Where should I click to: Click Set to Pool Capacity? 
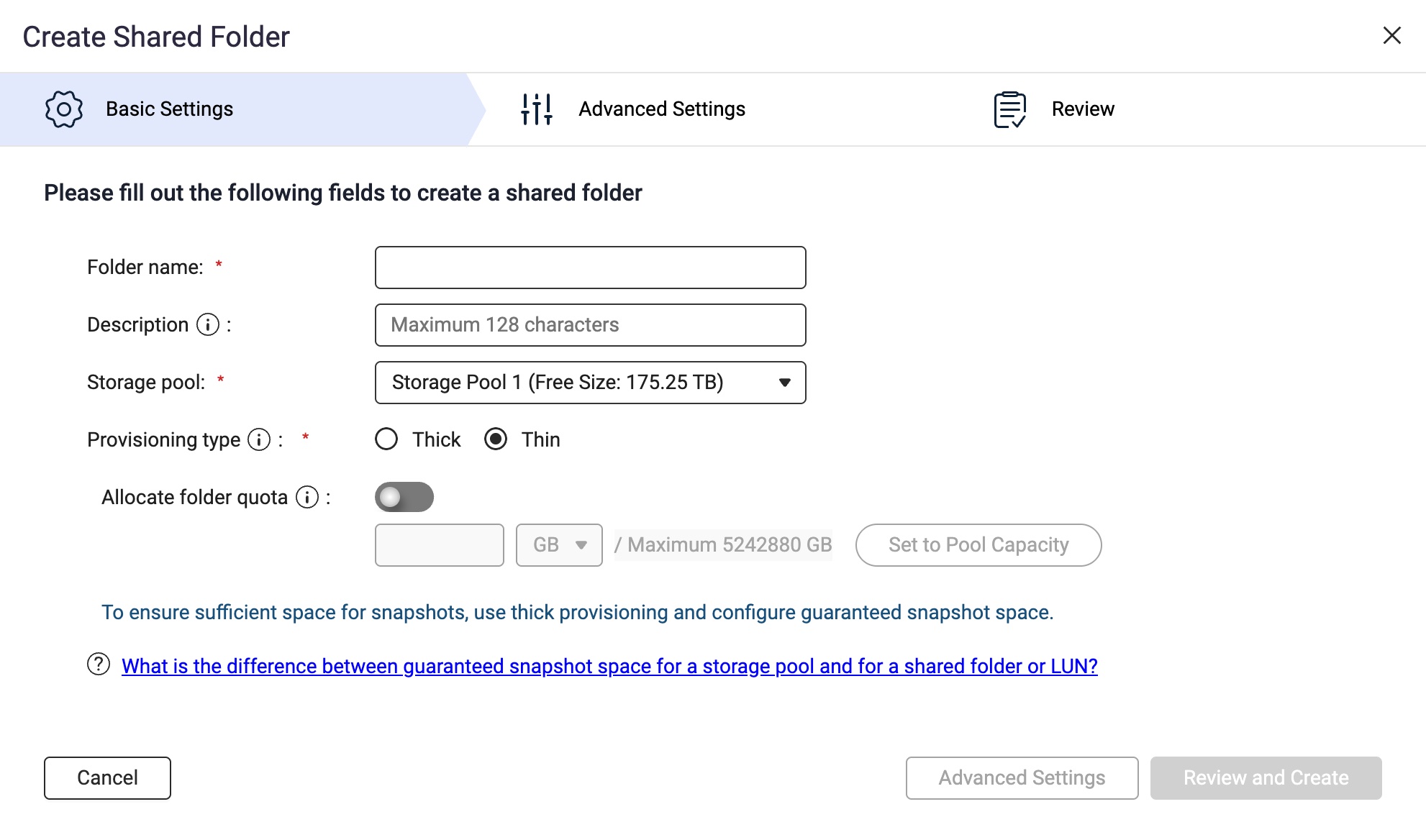[x=978, y=544]
